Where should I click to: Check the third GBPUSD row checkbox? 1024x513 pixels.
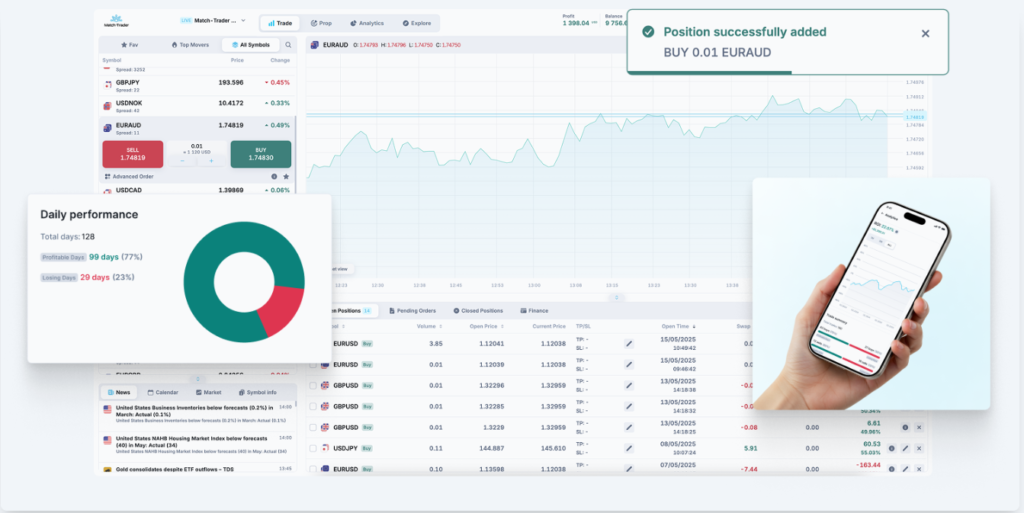[x=313, y=427]
